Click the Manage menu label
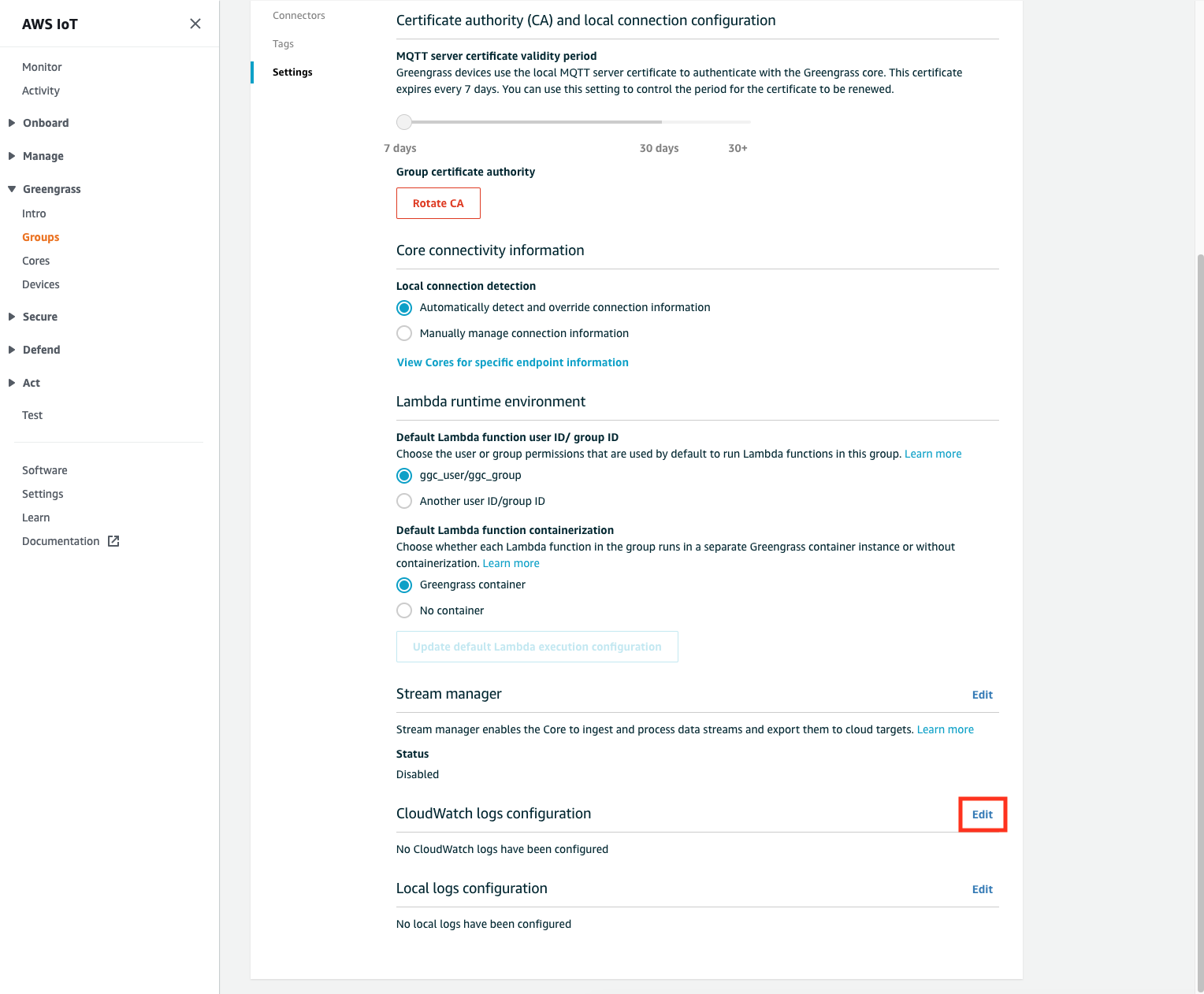The image size is (1204, 994). [x=43, y=156]
